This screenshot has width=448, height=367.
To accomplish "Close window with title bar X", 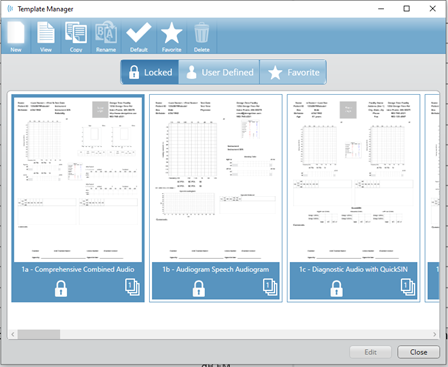I will (x=433, y=9).
